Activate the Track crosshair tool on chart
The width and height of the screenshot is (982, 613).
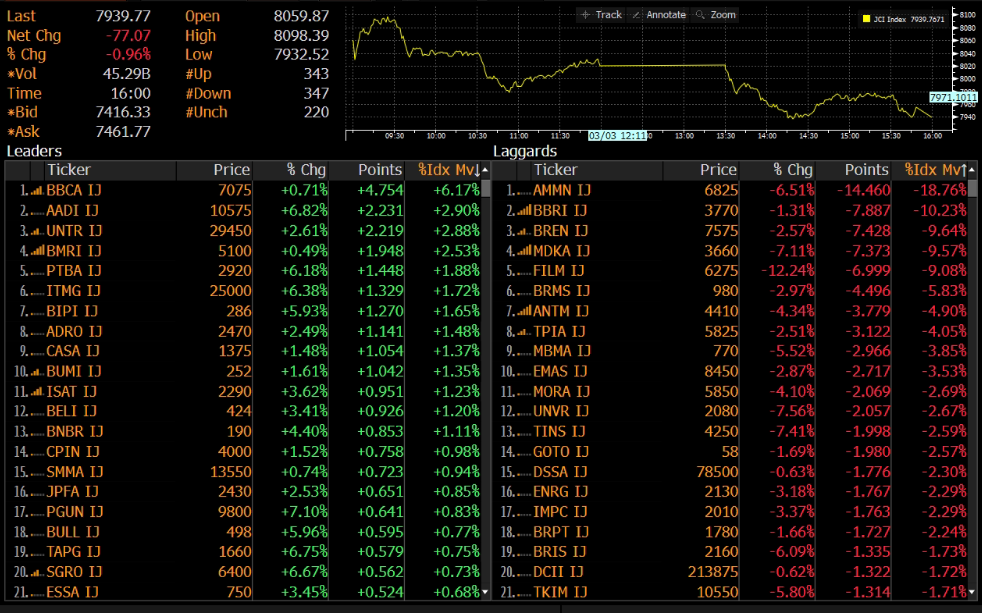point(600,15)
